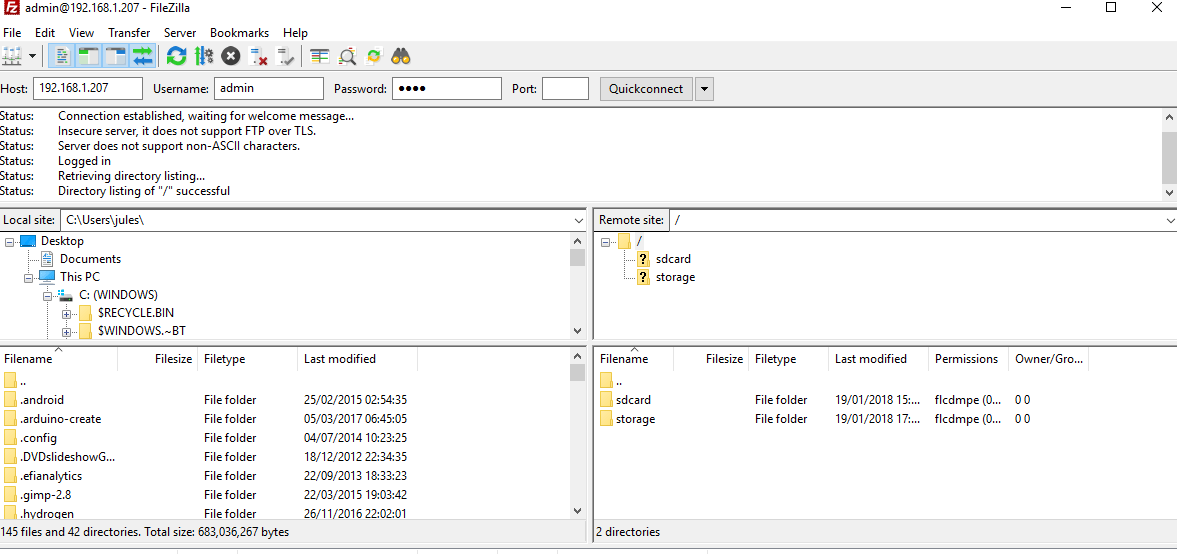Toggle message log display
1177x554 pixels.
click(x=60, y=56)
